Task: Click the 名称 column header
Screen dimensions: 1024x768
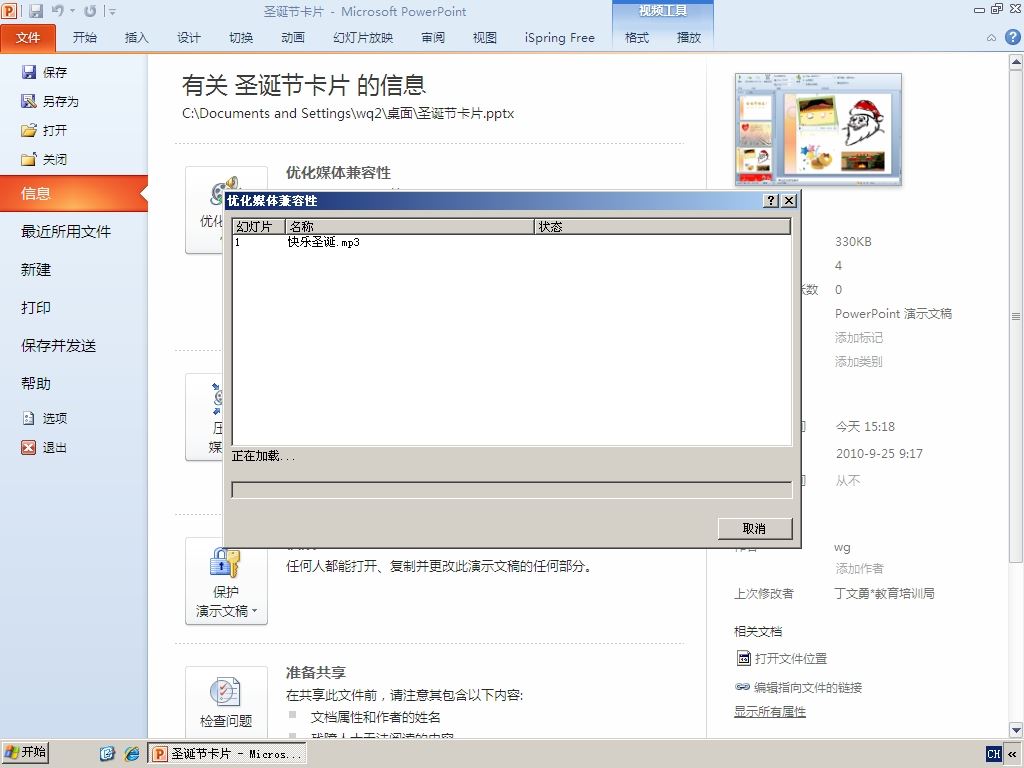Action: 410,227
